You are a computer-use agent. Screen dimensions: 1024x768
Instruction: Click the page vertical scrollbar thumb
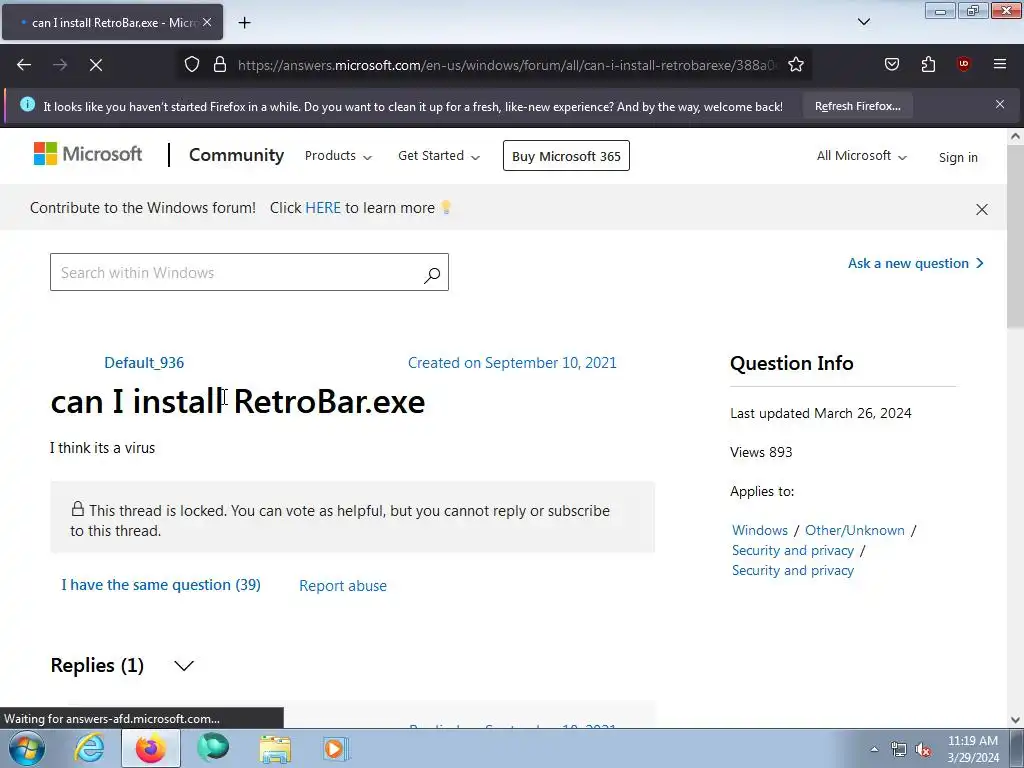click(1015, 238)
